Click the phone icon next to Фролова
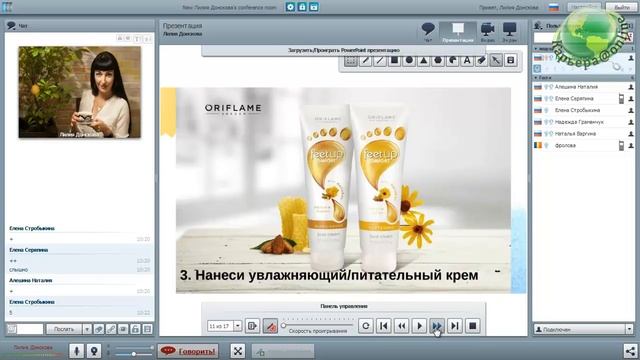 point(621,145)
